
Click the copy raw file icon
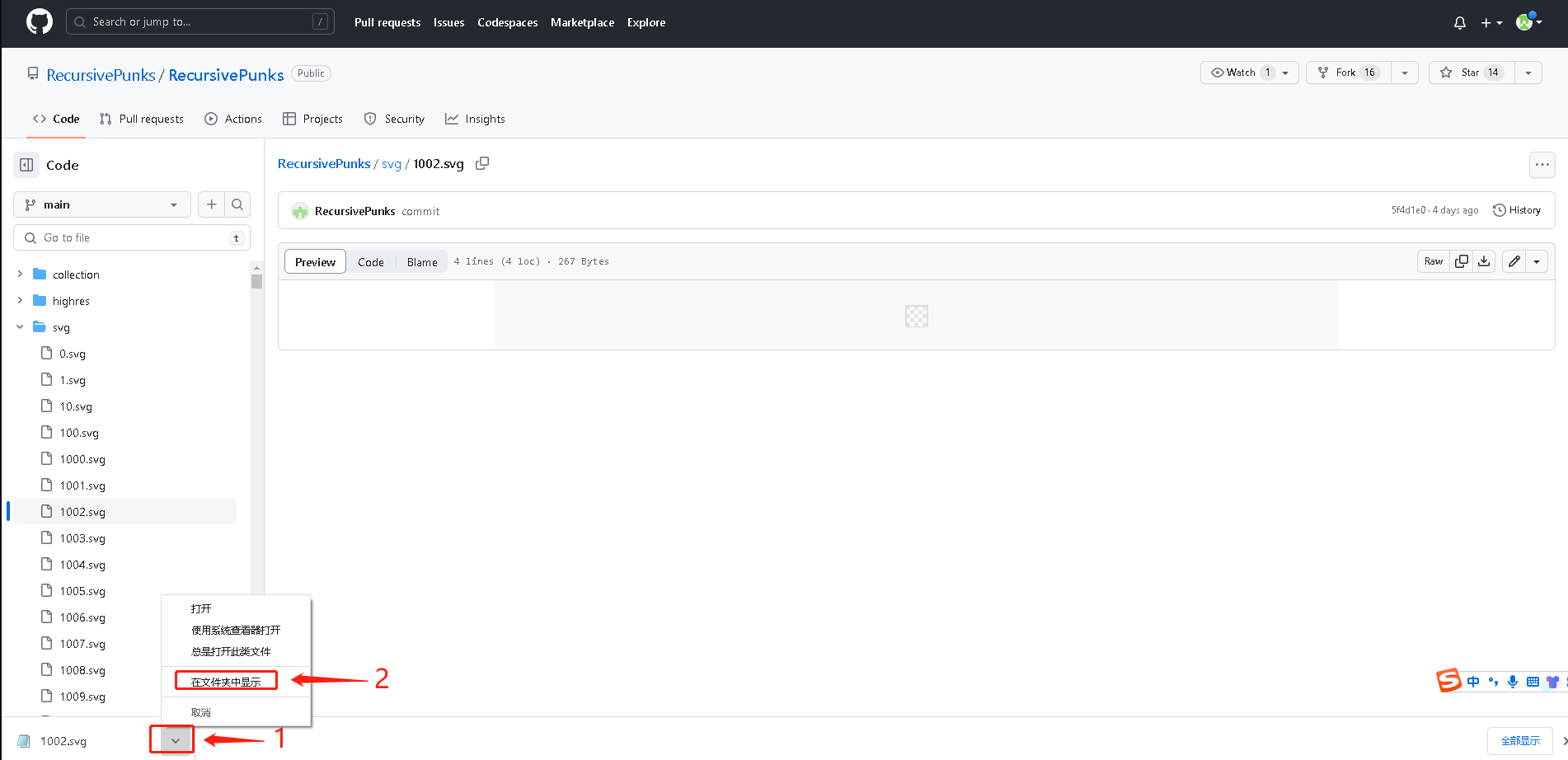1461,261
